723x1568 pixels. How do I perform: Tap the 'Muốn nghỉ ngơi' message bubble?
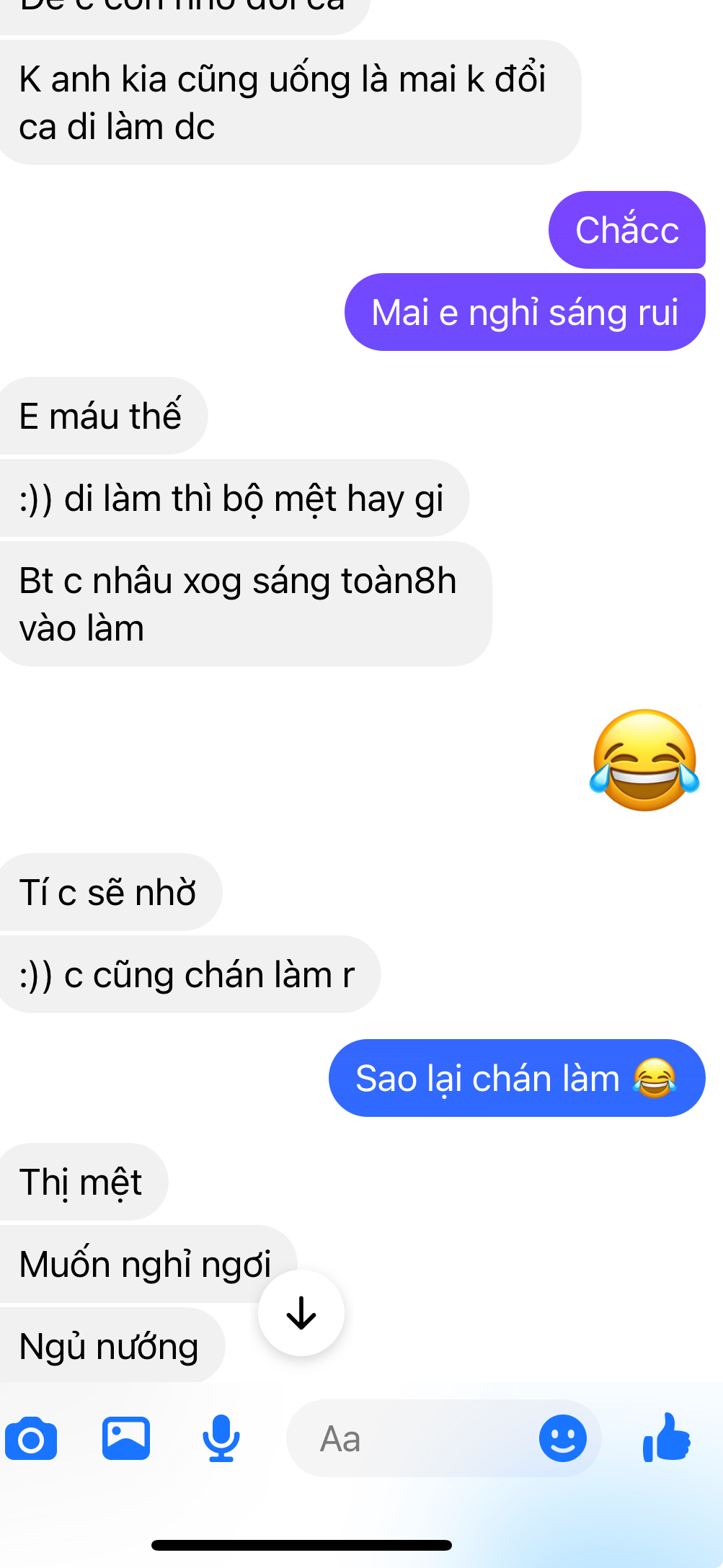pos(147,1264)
